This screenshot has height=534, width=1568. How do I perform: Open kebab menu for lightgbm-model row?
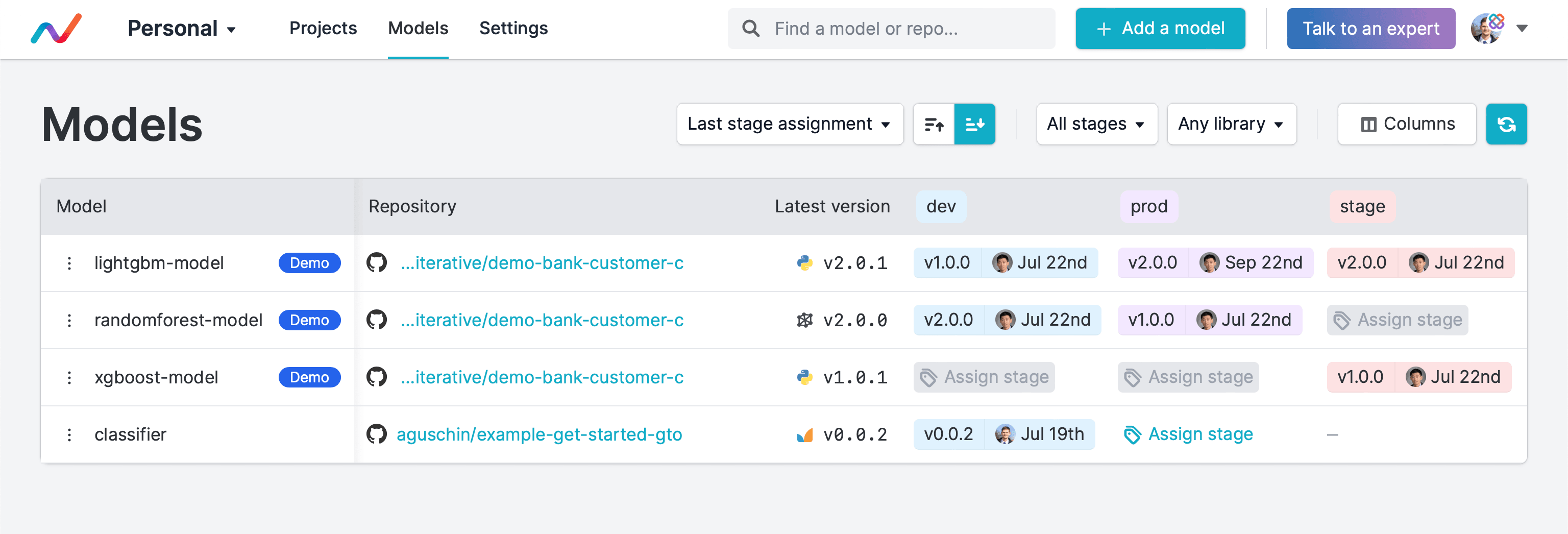tap(69, 263)
